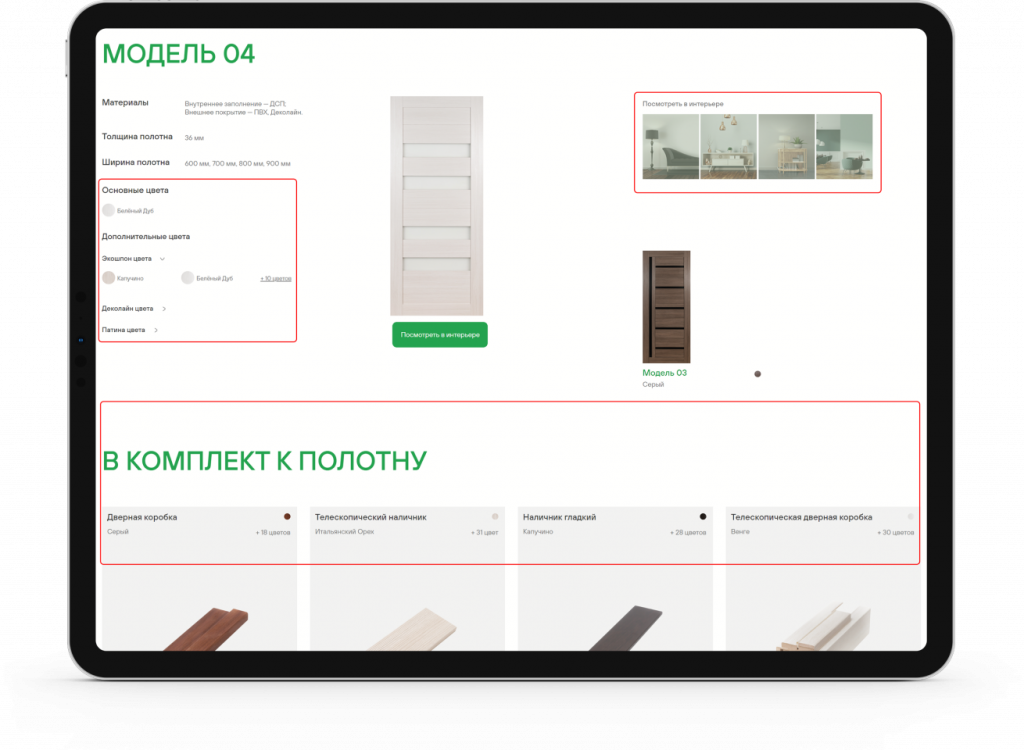This screenshot has width=1024, height=750.
Task: Click the Венге color name
Action: 740,532
